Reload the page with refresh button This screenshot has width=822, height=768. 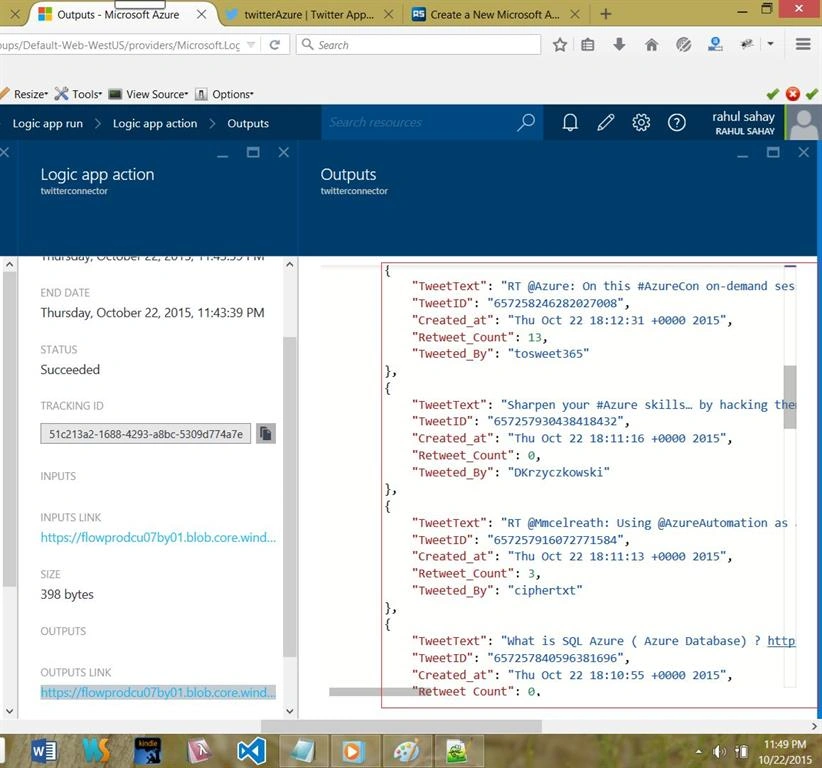(x=275, y=45)
